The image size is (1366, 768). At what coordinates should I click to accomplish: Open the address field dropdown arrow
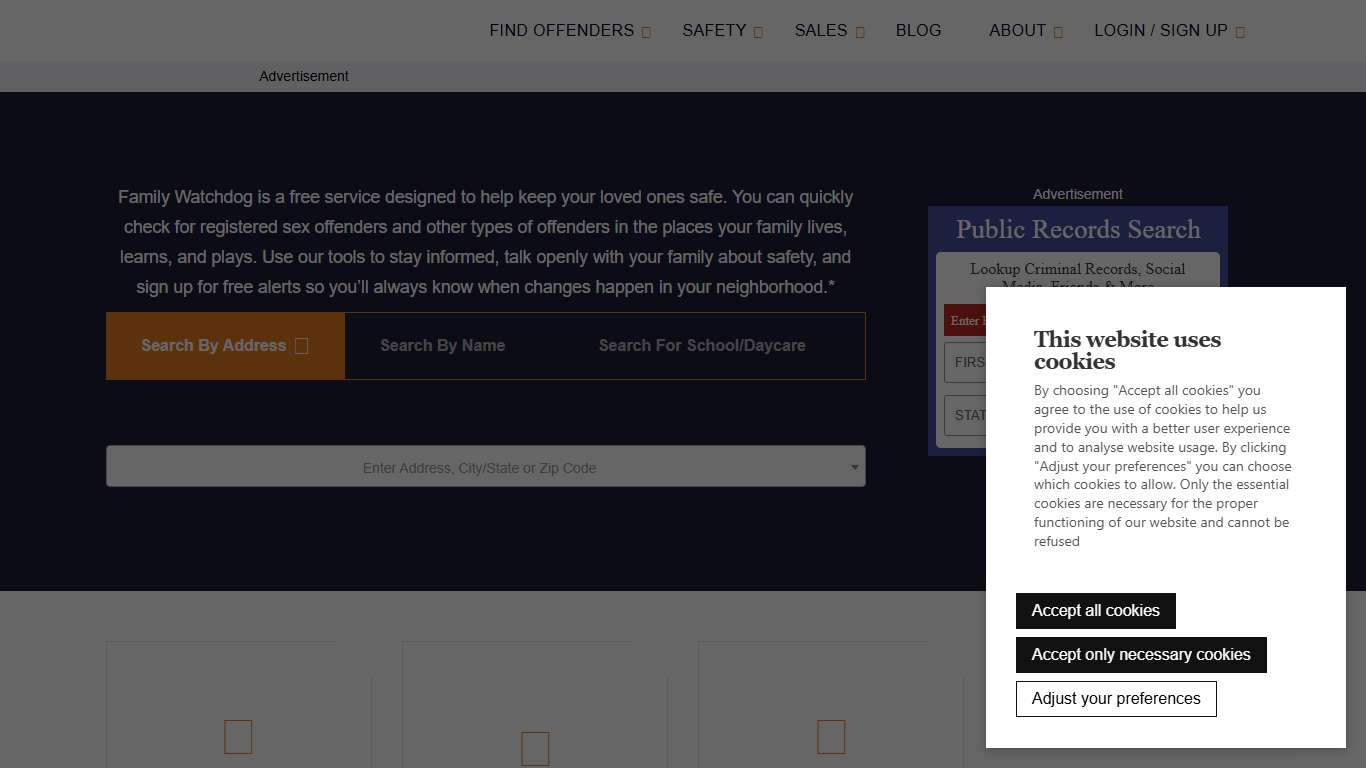pyautogui.click(x=854, y=466)
